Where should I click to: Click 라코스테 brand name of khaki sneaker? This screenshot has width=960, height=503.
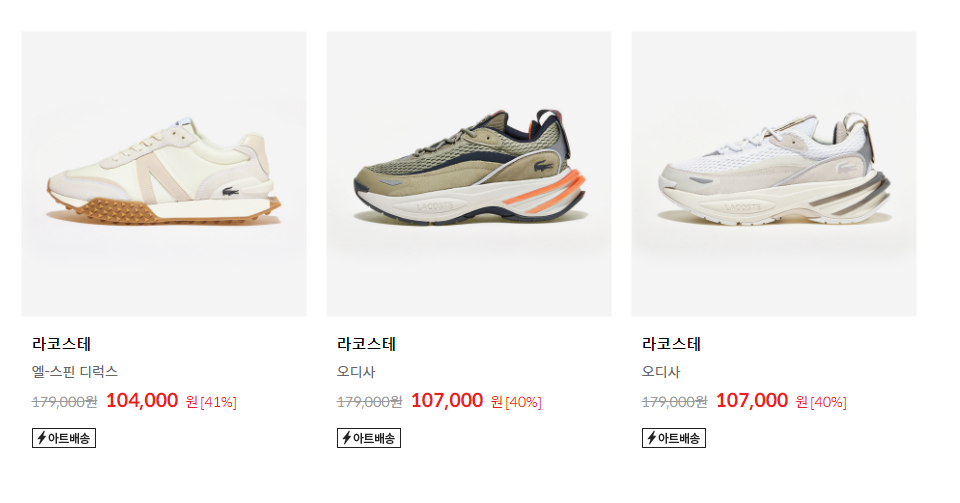[x=366, y=344]
